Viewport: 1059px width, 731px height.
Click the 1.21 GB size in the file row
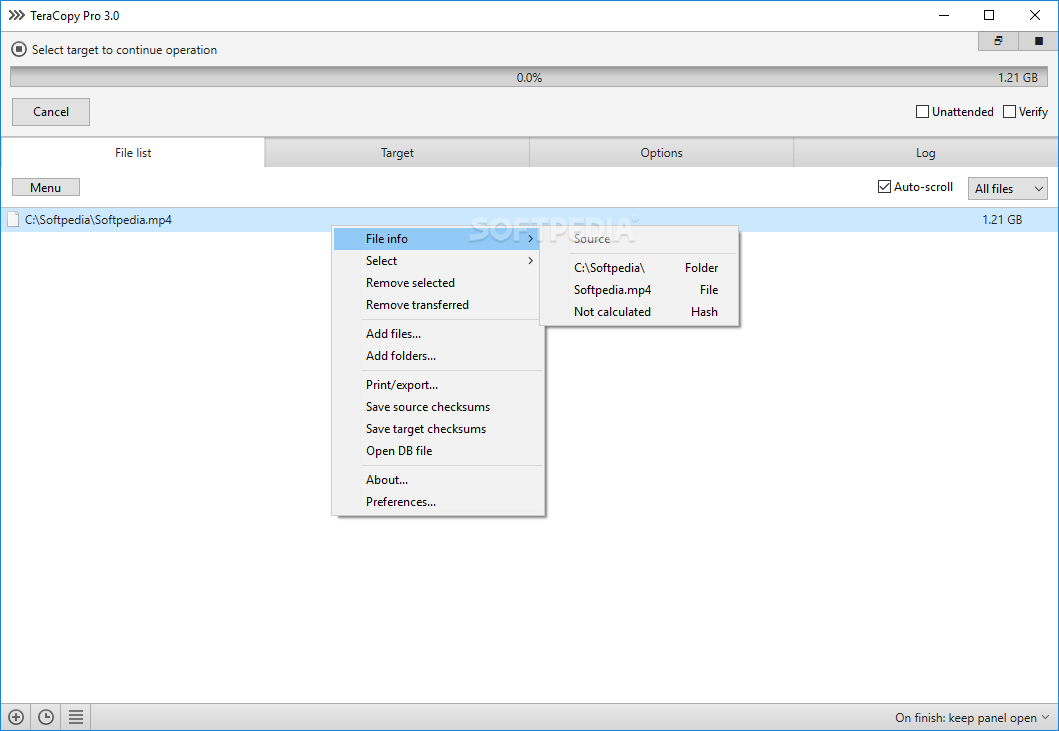point(1002,220)
